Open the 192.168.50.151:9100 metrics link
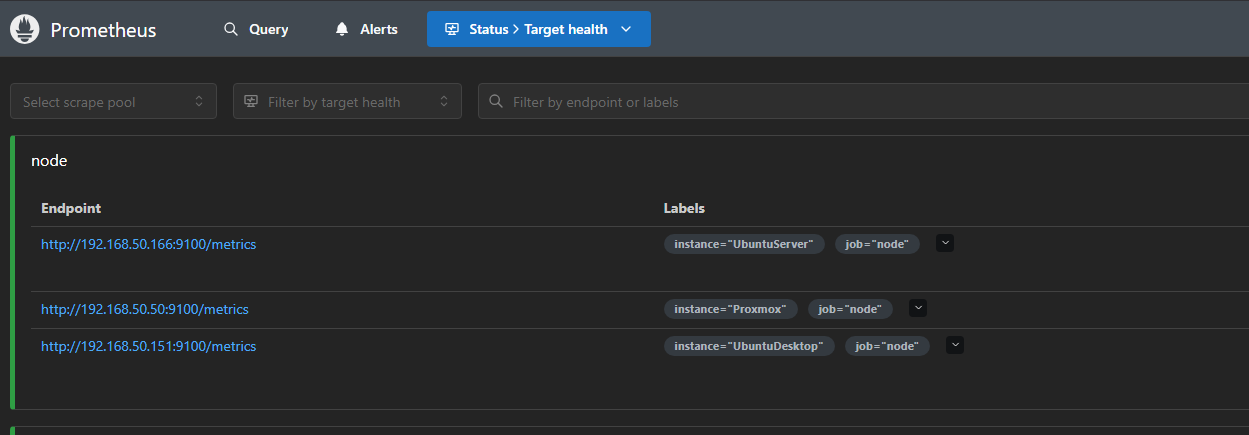 (x=149, y=346)
